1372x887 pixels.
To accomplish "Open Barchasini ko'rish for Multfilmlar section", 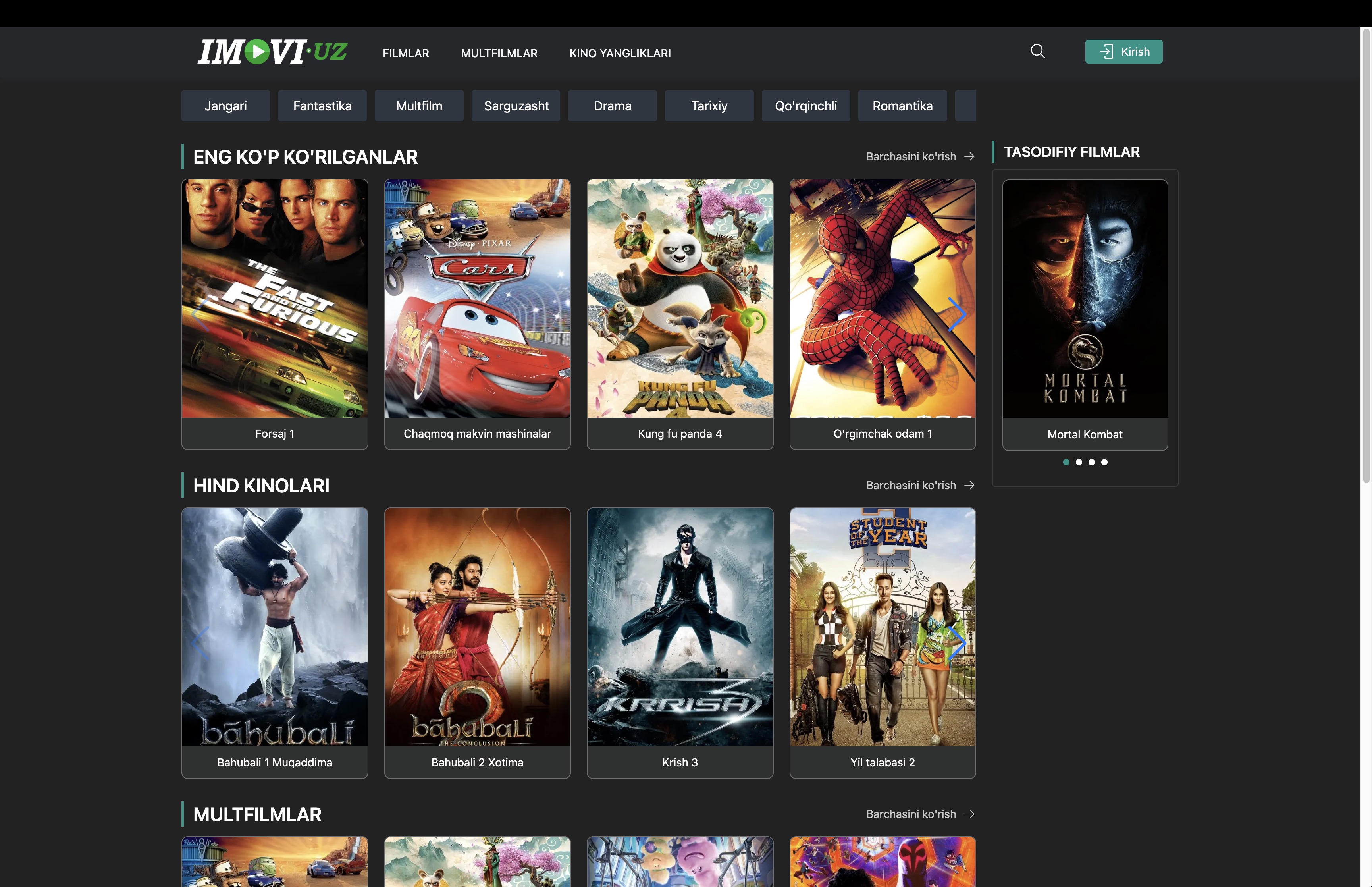I will [x=920, y=814].
